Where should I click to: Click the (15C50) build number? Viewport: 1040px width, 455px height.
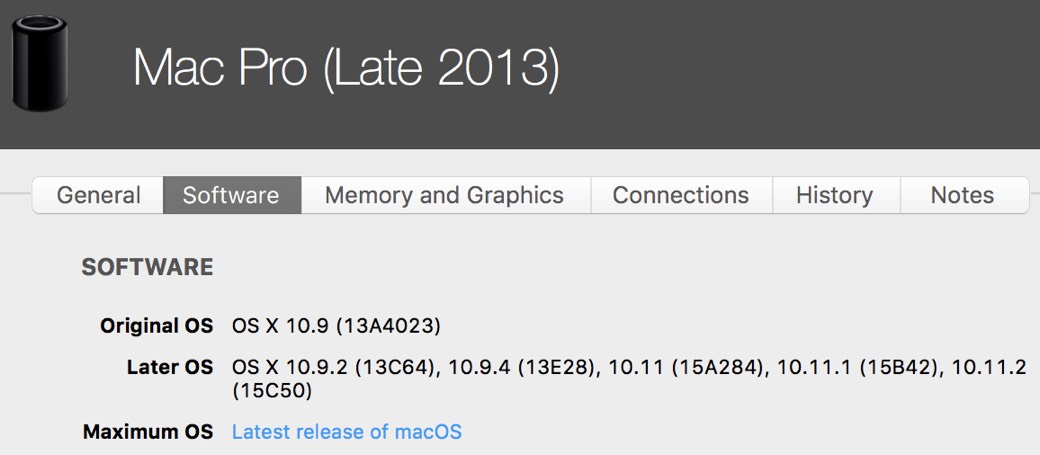272,391
